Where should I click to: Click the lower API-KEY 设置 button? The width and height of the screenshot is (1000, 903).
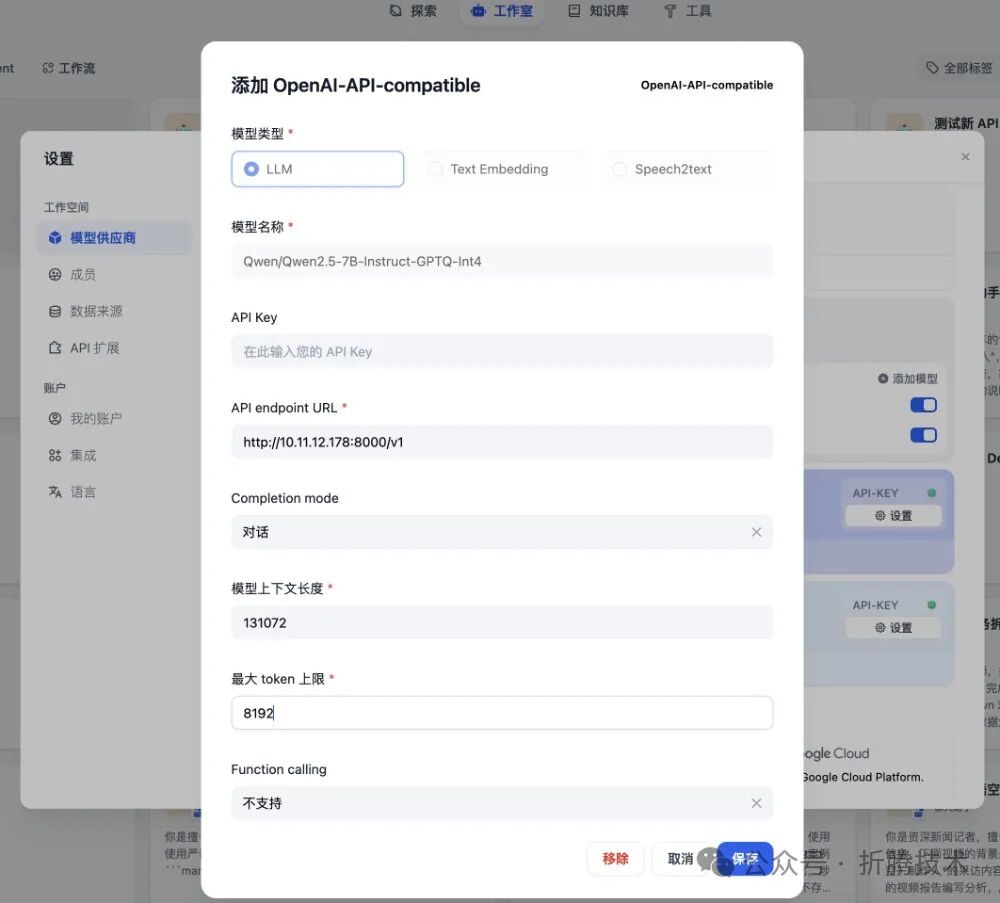[893, 628]
